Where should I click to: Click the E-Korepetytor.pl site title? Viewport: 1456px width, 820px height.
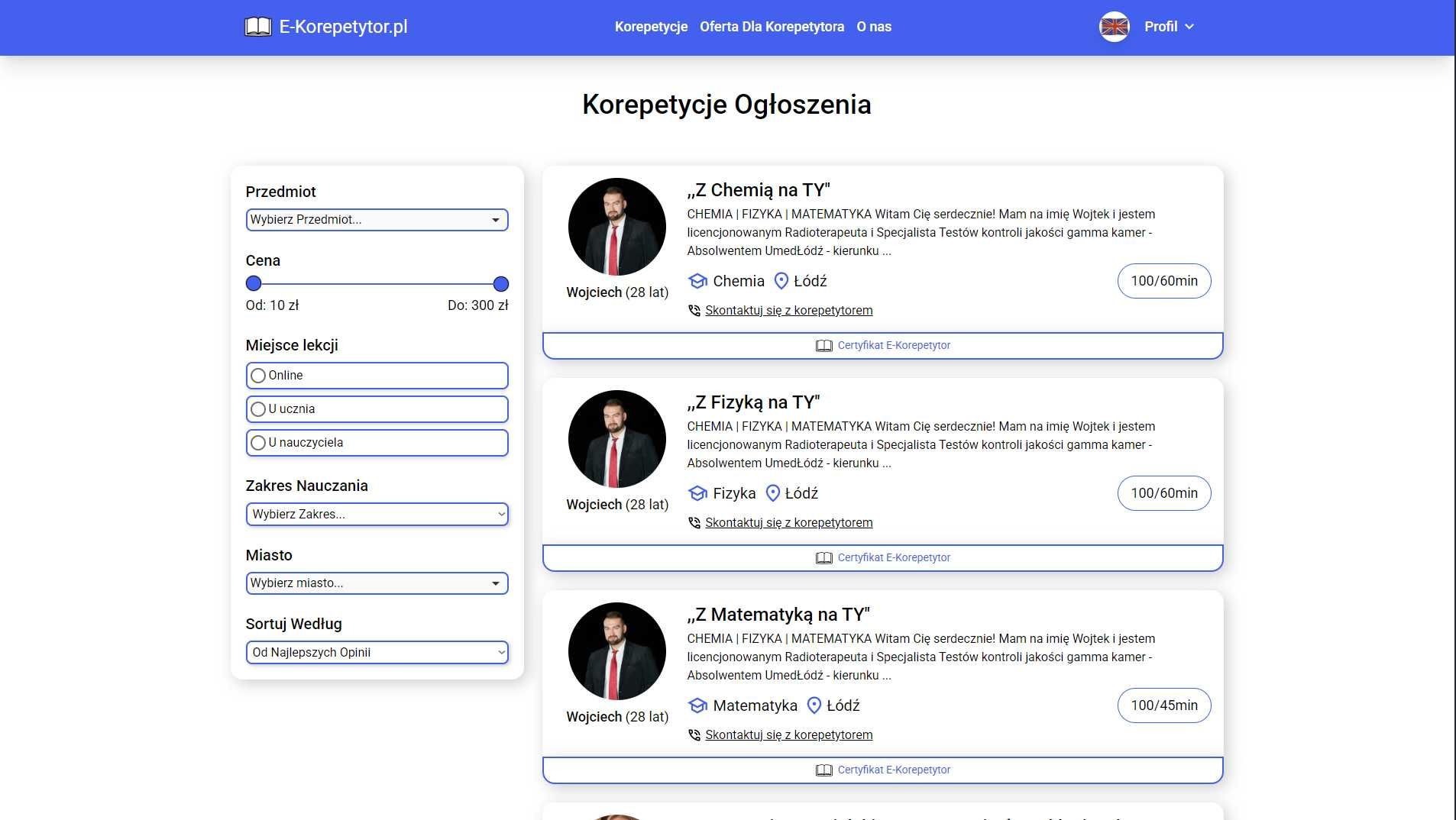tap(343, 27)
